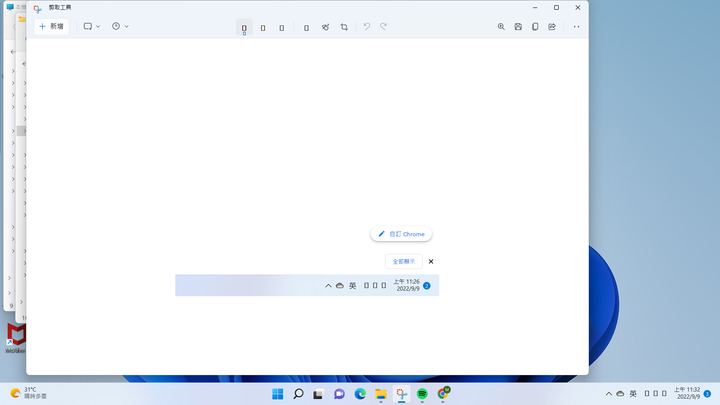Close the Snipping Tool window
Image resolution: width=720 pixels, height=405 pixels.
pos(578,7)
